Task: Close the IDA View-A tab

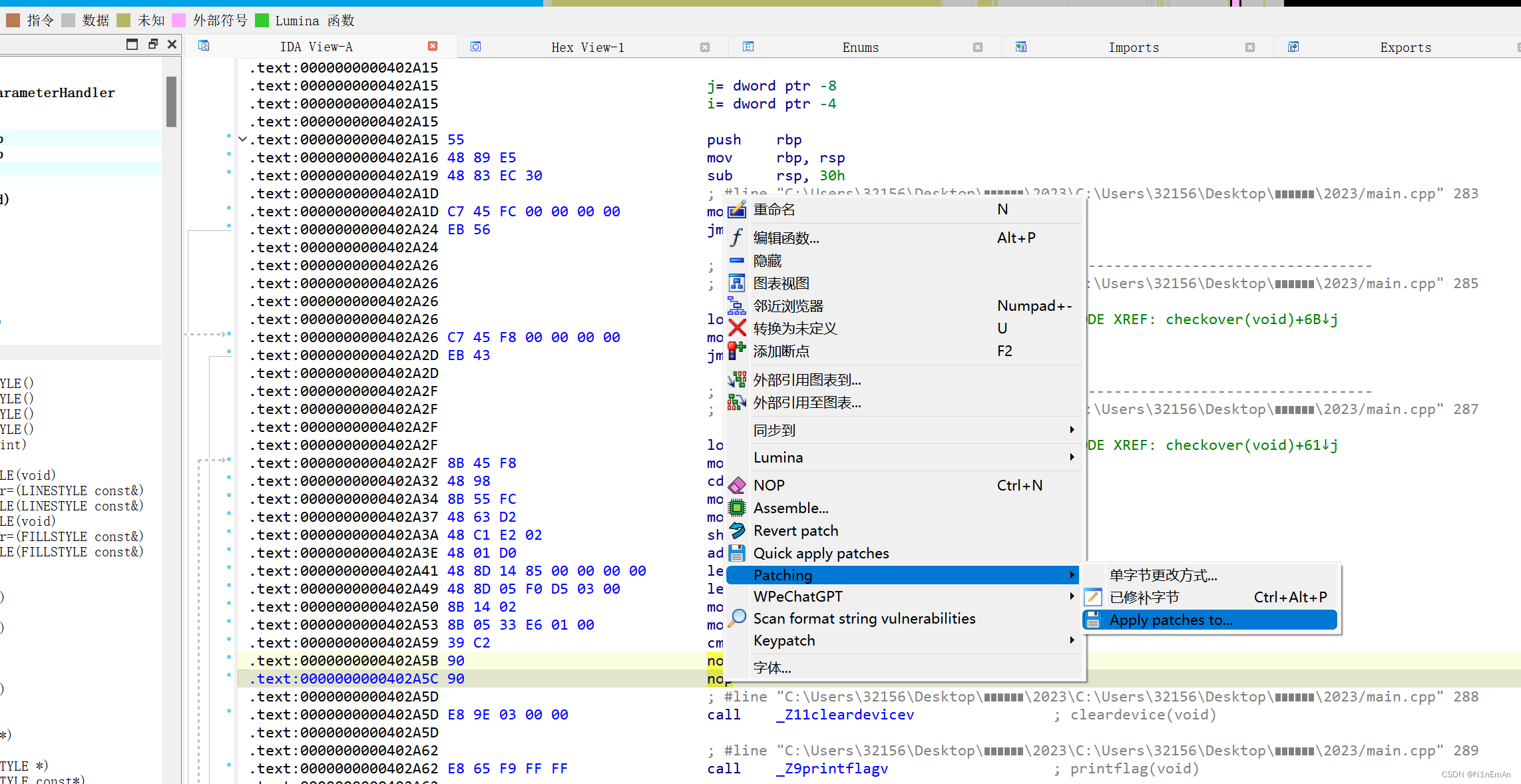Action: [x=433, y=46]
